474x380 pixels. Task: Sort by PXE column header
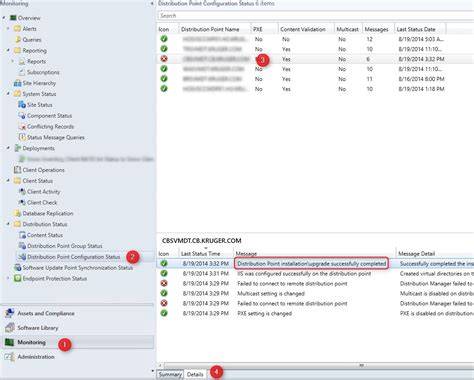pyautogui.click(x=264, y=29)
